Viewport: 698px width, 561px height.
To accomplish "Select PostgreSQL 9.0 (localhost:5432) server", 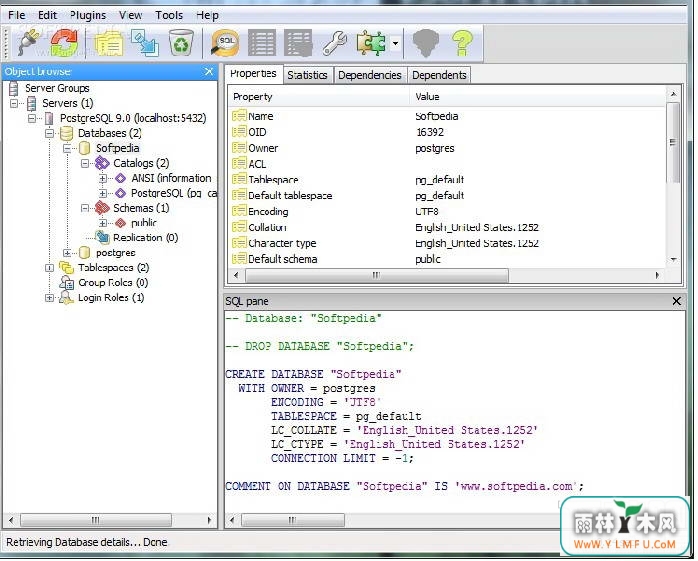I will coord(133,118).
